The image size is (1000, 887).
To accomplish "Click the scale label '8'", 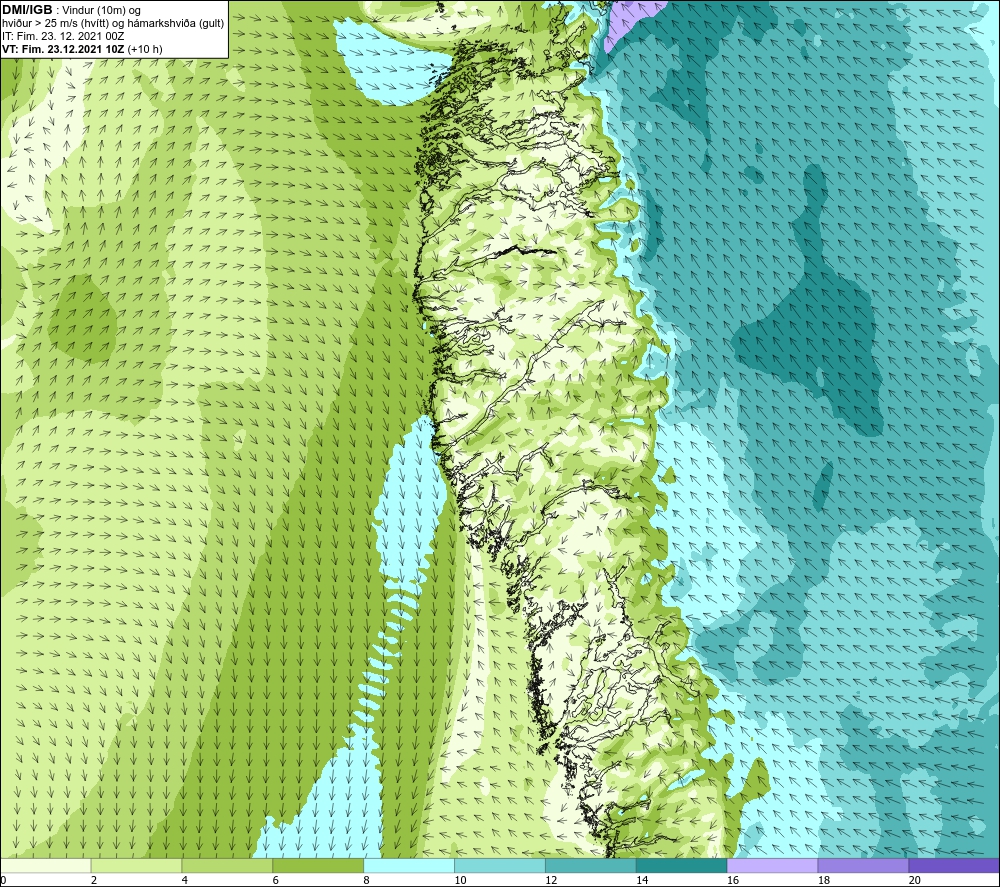I will coord(367,880).
